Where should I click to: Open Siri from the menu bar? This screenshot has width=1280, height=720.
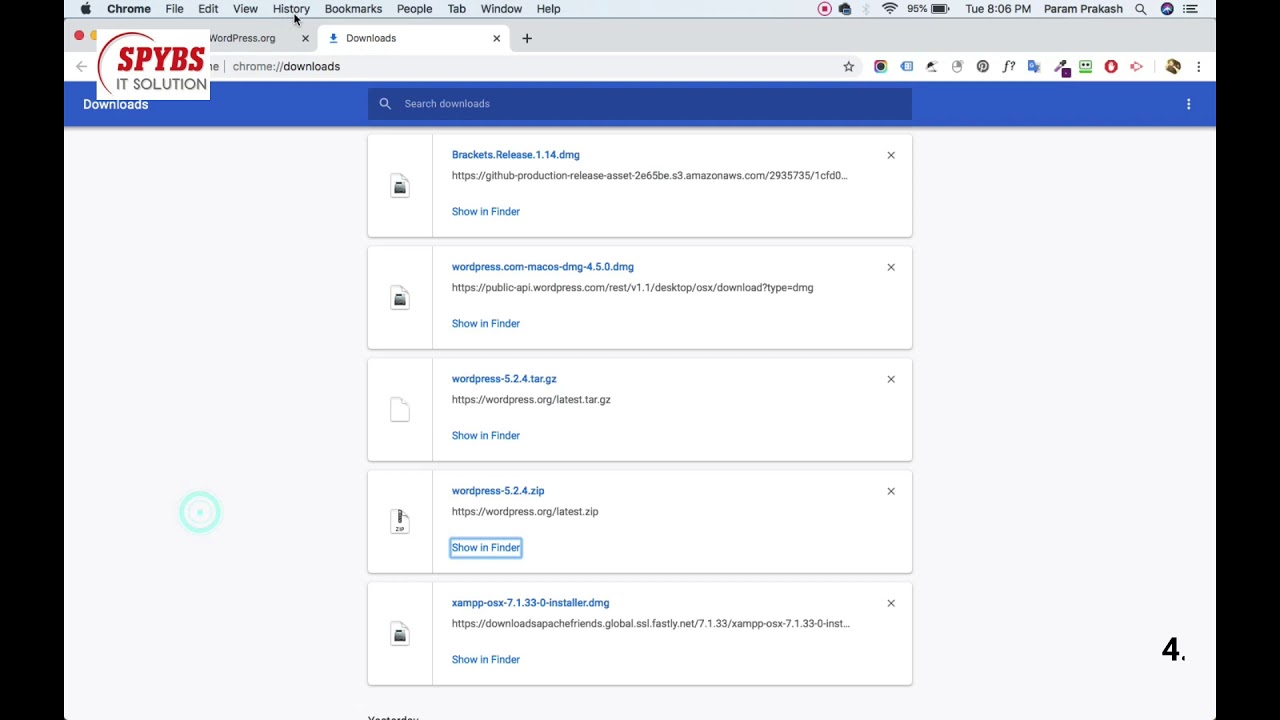pos(1167,9)
